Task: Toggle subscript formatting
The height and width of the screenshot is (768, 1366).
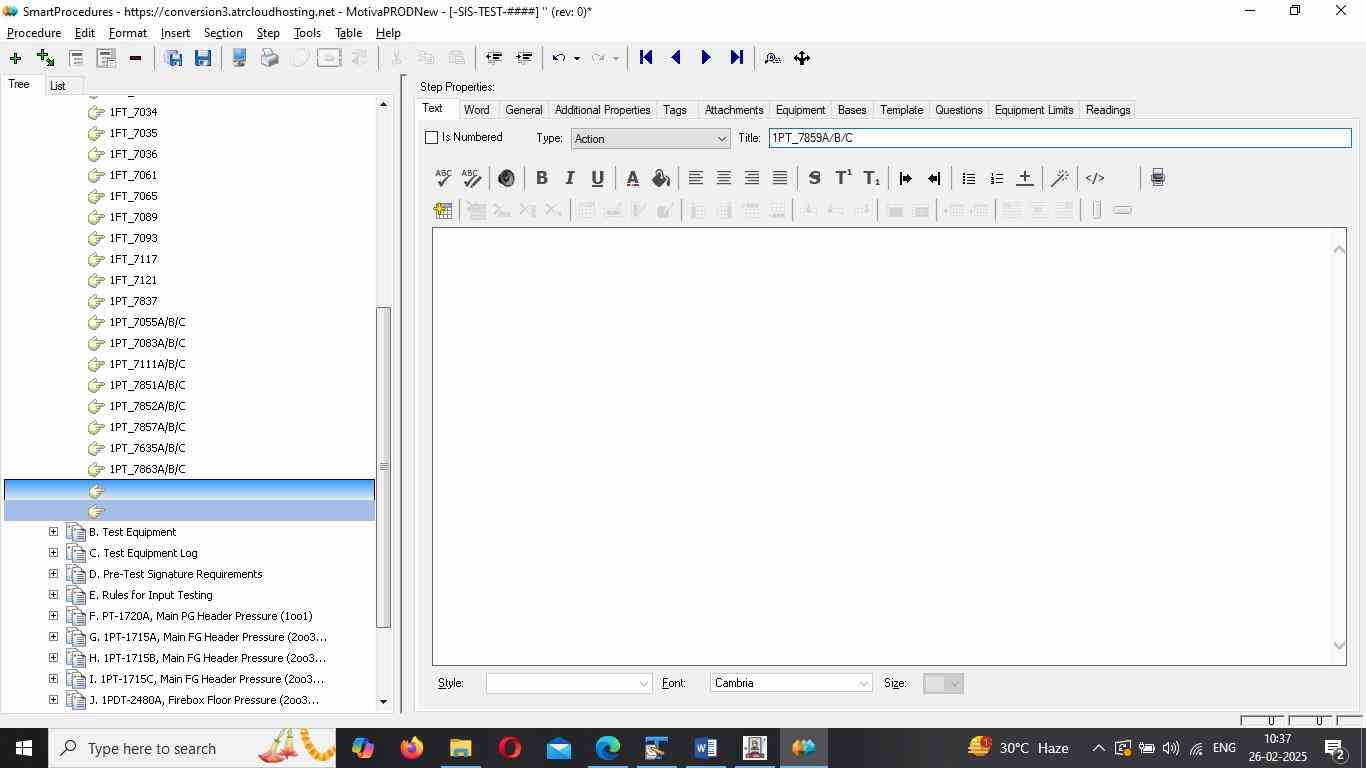Action: pos(871,178)
